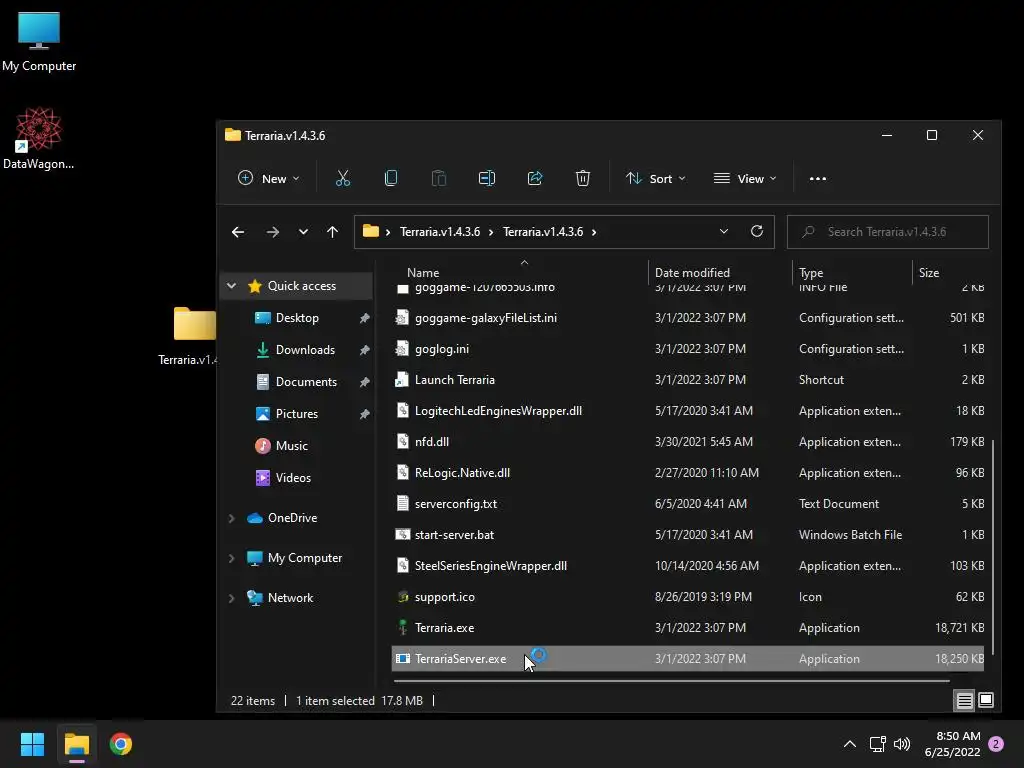Click the Delete trash icon in toolbar
This screenshot has height=768, width=1024.
pyautogui.click(x=583, y=178)
